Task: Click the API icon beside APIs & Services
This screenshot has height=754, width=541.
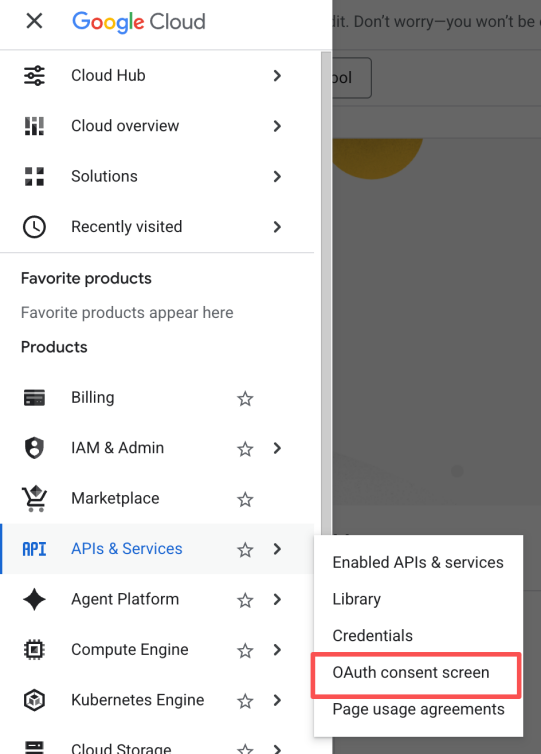Action: [34, 549]
